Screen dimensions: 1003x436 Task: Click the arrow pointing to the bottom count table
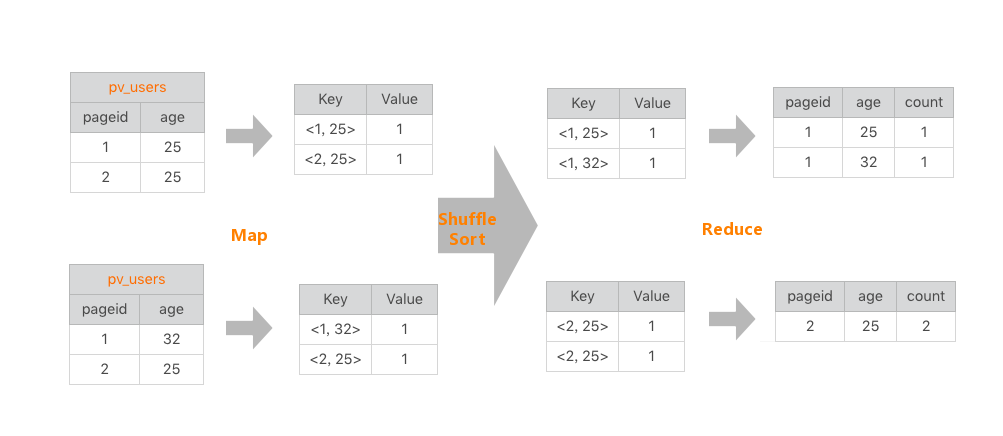click(x=732, y=320)
